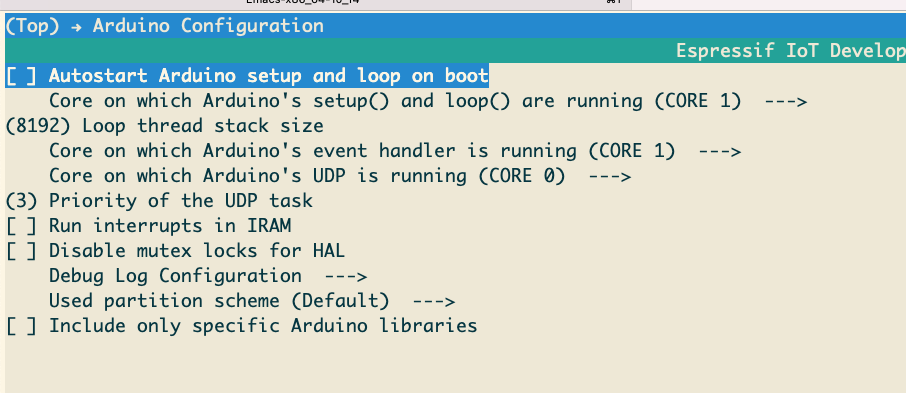
Task: Edit the (8192) loop thread stack value
Action: (38, 126)
